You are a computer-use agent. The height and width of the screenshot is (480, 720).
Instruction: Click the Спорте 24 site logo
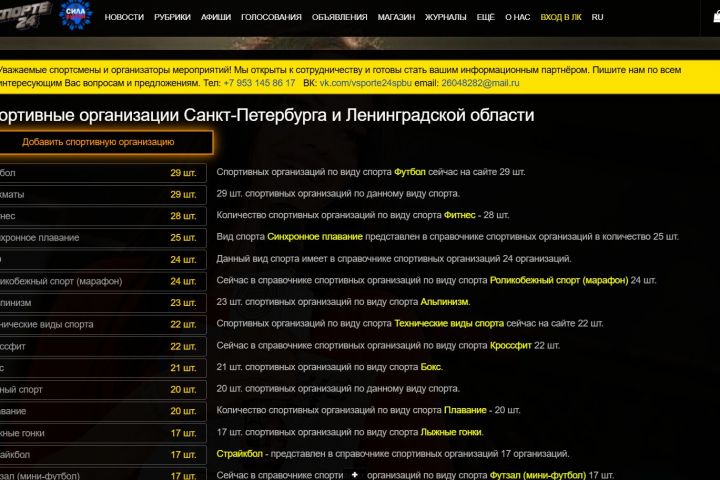[x=24, y=15]
